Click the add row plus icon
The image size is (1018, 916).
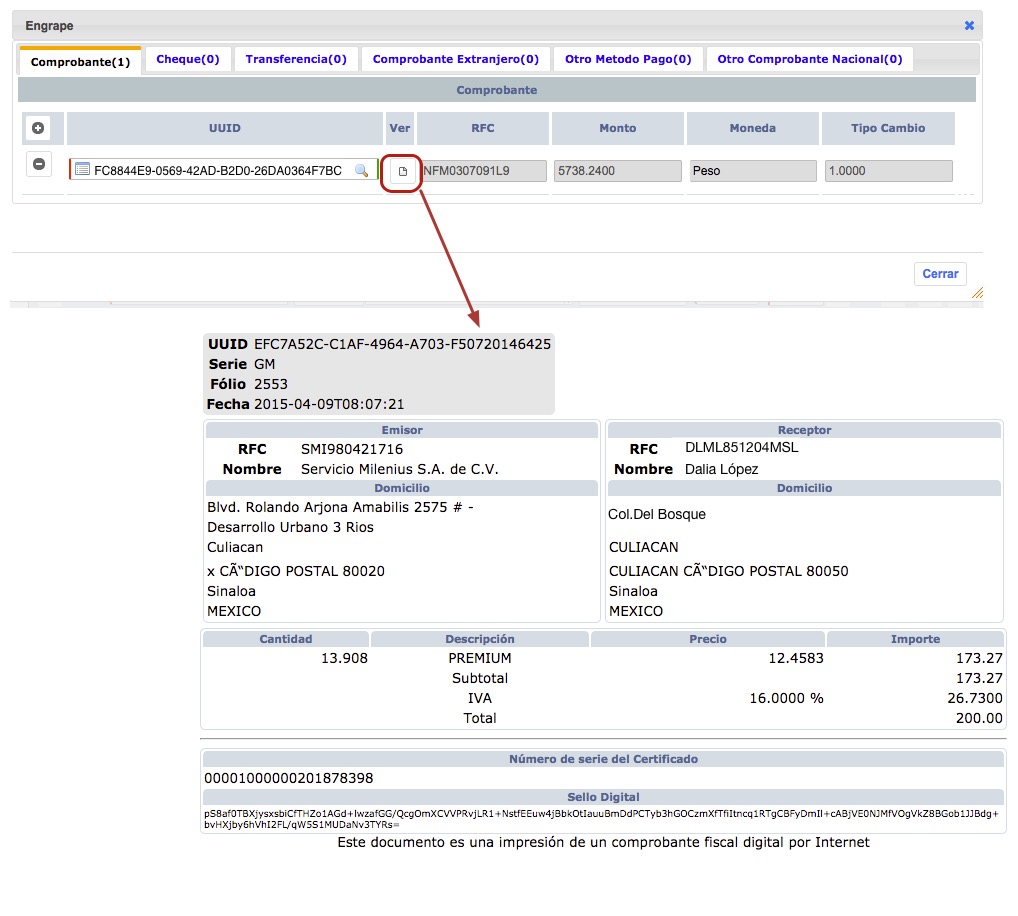[38, 128]
